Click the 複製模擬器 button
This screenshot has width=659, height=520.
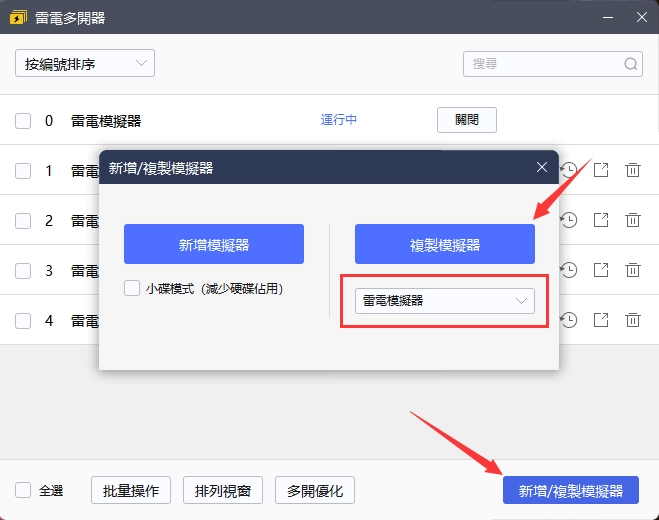click(x=445, y=244)
